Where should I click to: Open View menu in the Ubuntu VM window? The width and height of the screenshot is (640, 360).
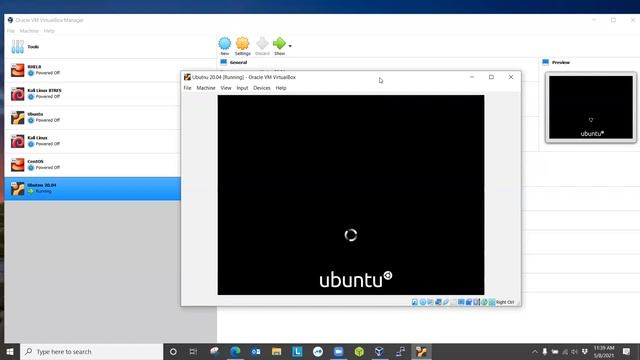click(226, 88)
